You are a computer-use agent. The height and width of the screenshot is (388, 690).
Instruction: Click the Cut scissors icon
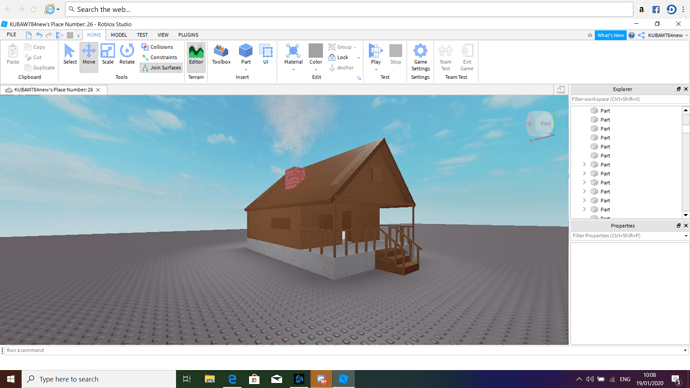pyautogui.click(x=28, y=57)
